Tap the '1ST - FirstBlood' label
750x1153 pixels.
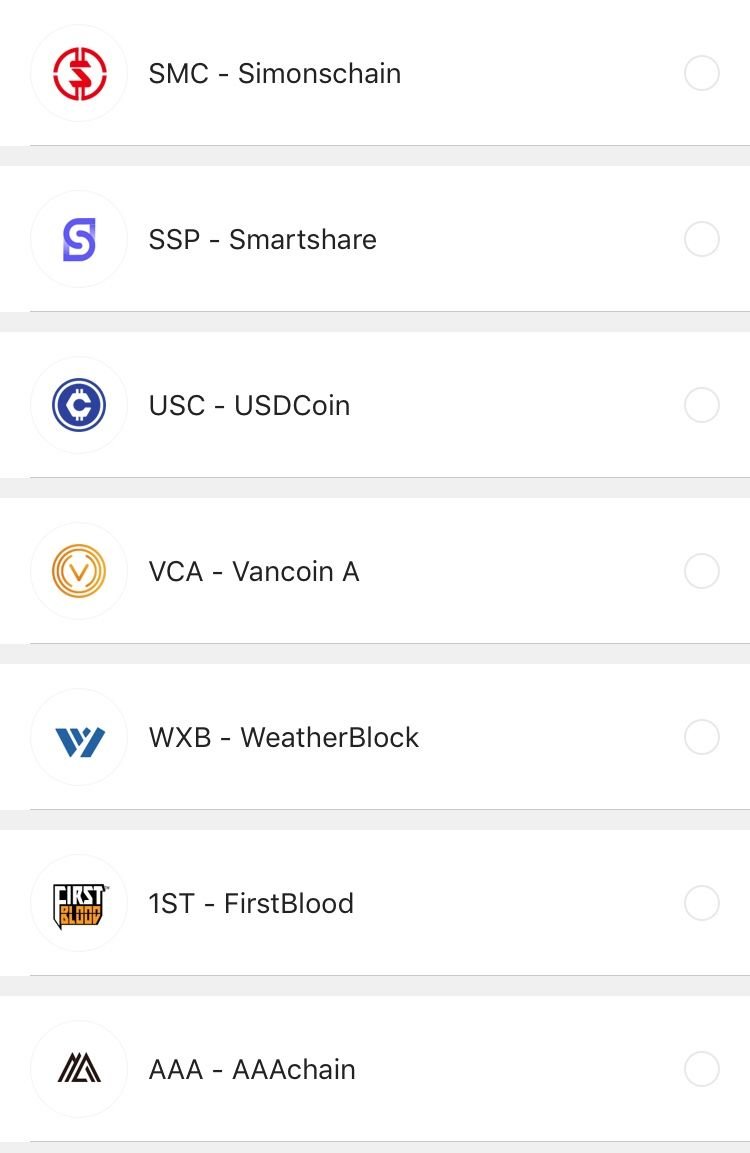(x=251, y=904)
